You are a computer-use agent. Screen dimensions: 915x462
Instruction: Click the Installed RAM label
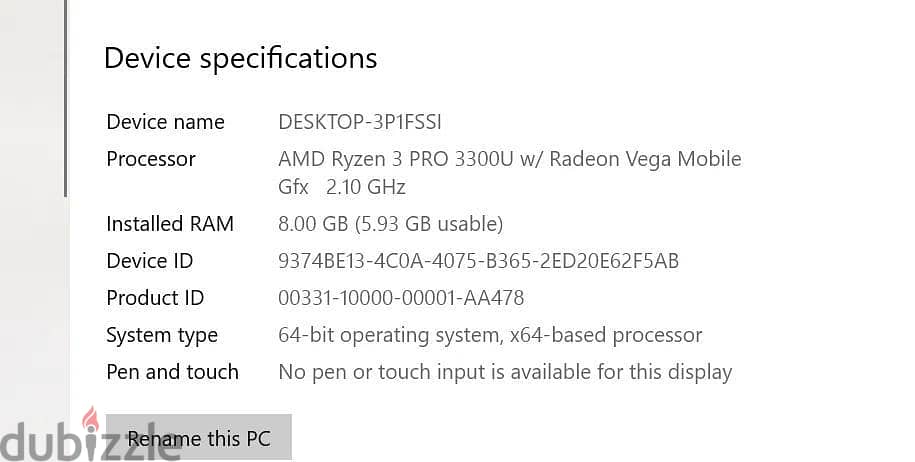tap(170, 224)
